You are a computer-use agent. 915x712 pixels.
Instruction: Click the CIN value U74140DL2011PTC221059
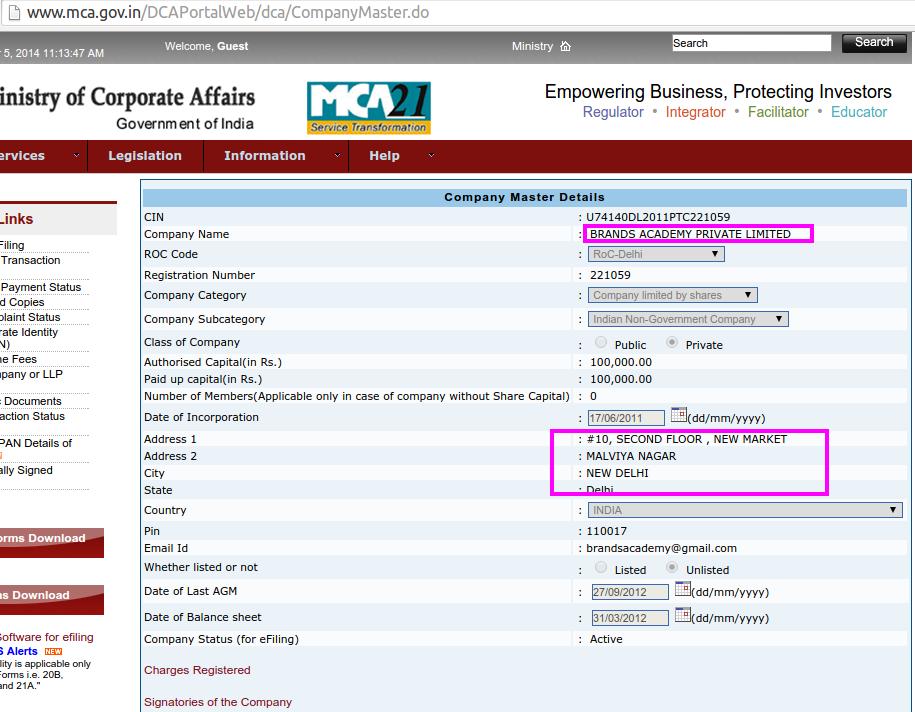(x=658, y=217)
